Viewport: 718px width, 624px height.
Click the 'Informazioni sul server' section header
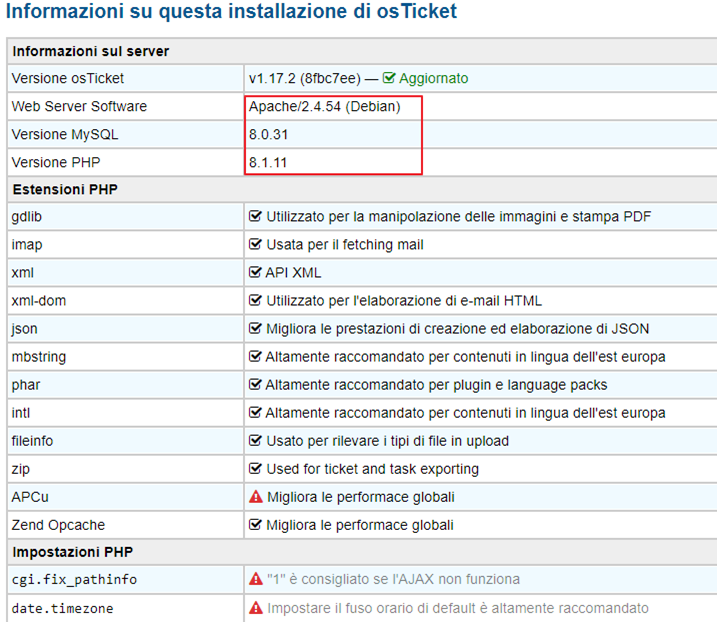[x=91, y=51]
